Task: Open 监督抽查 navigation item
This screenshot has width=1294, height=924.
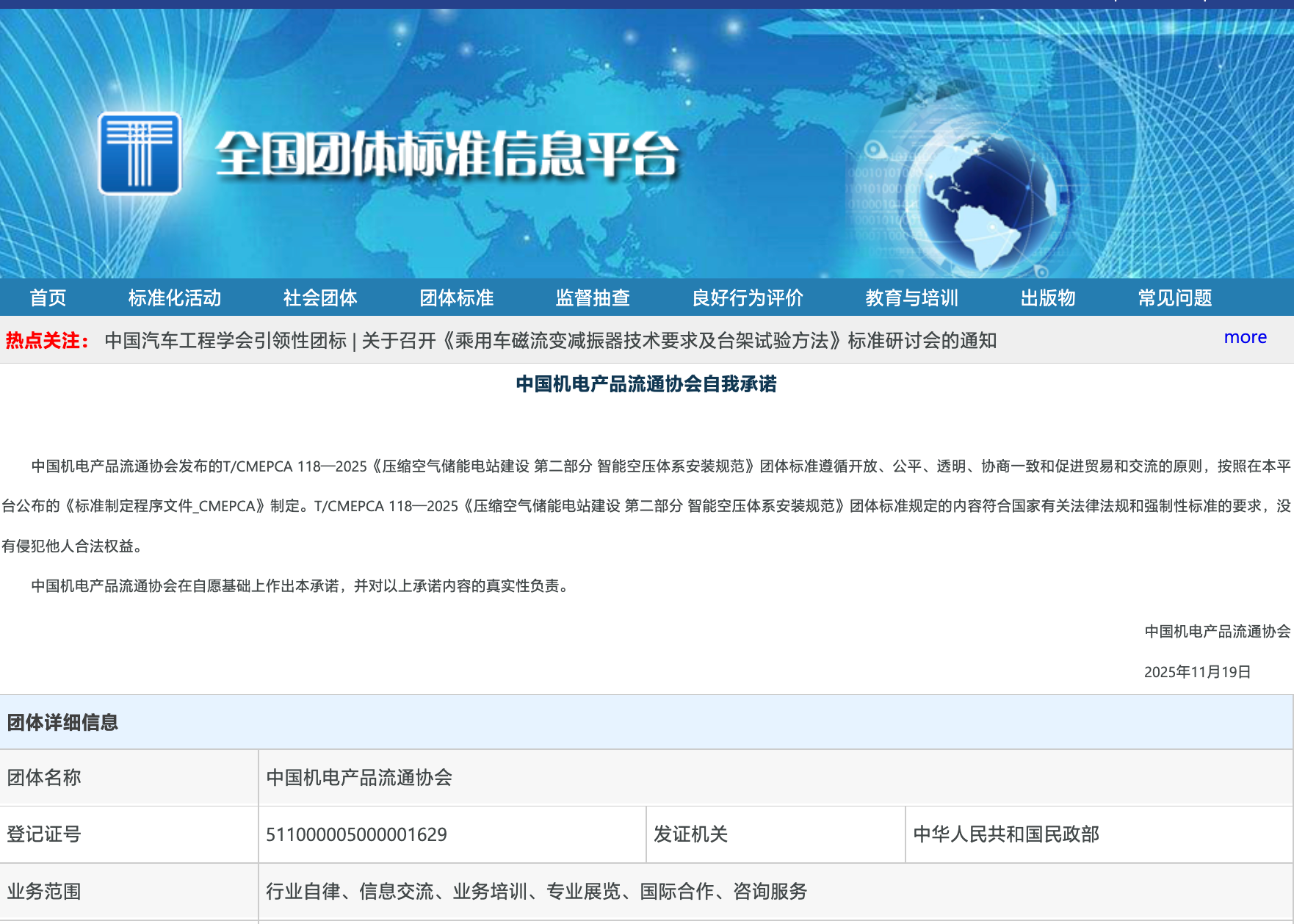Action: (x=593, y=297)
